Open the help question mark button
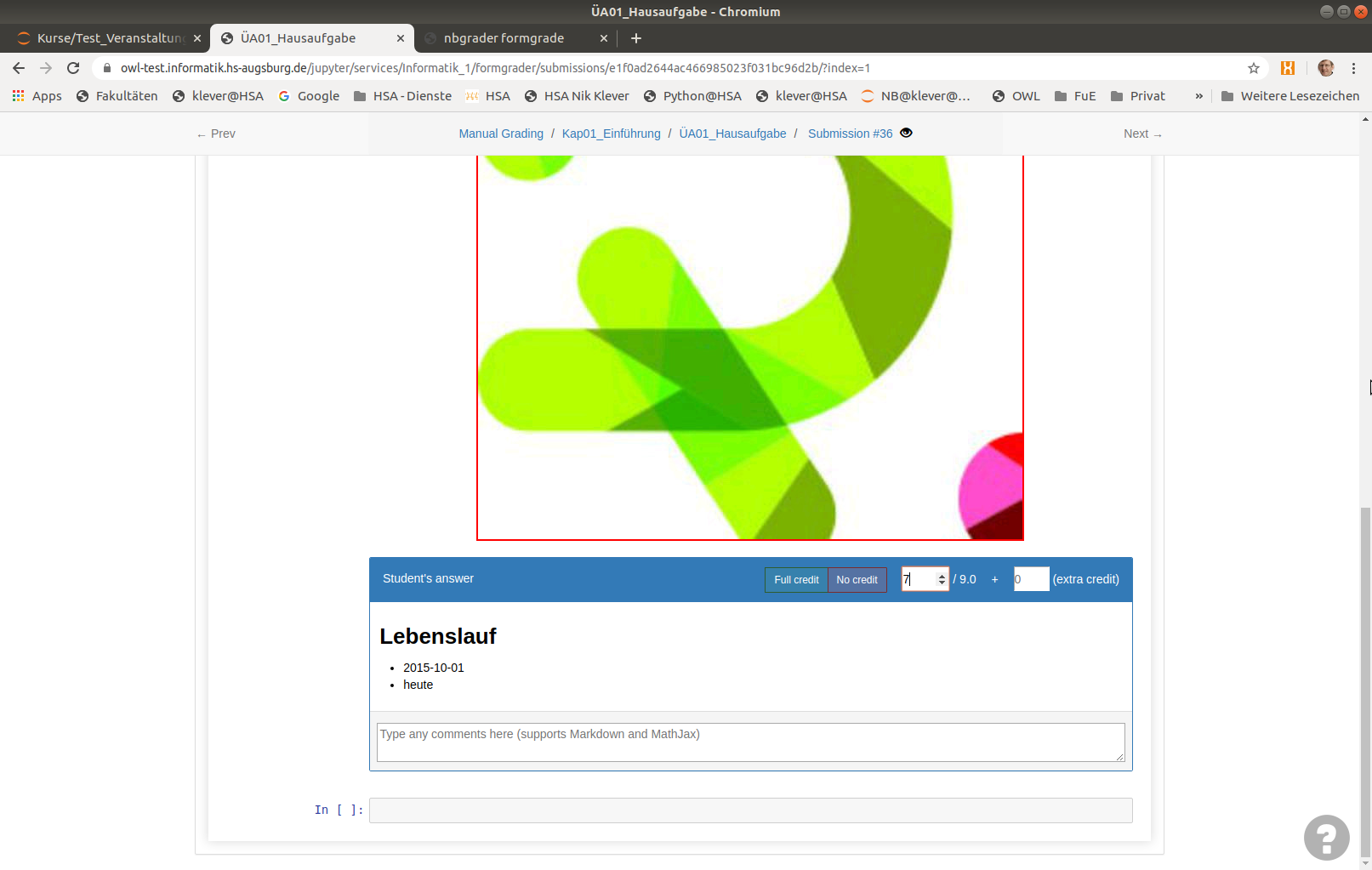 click(1327, 838)
